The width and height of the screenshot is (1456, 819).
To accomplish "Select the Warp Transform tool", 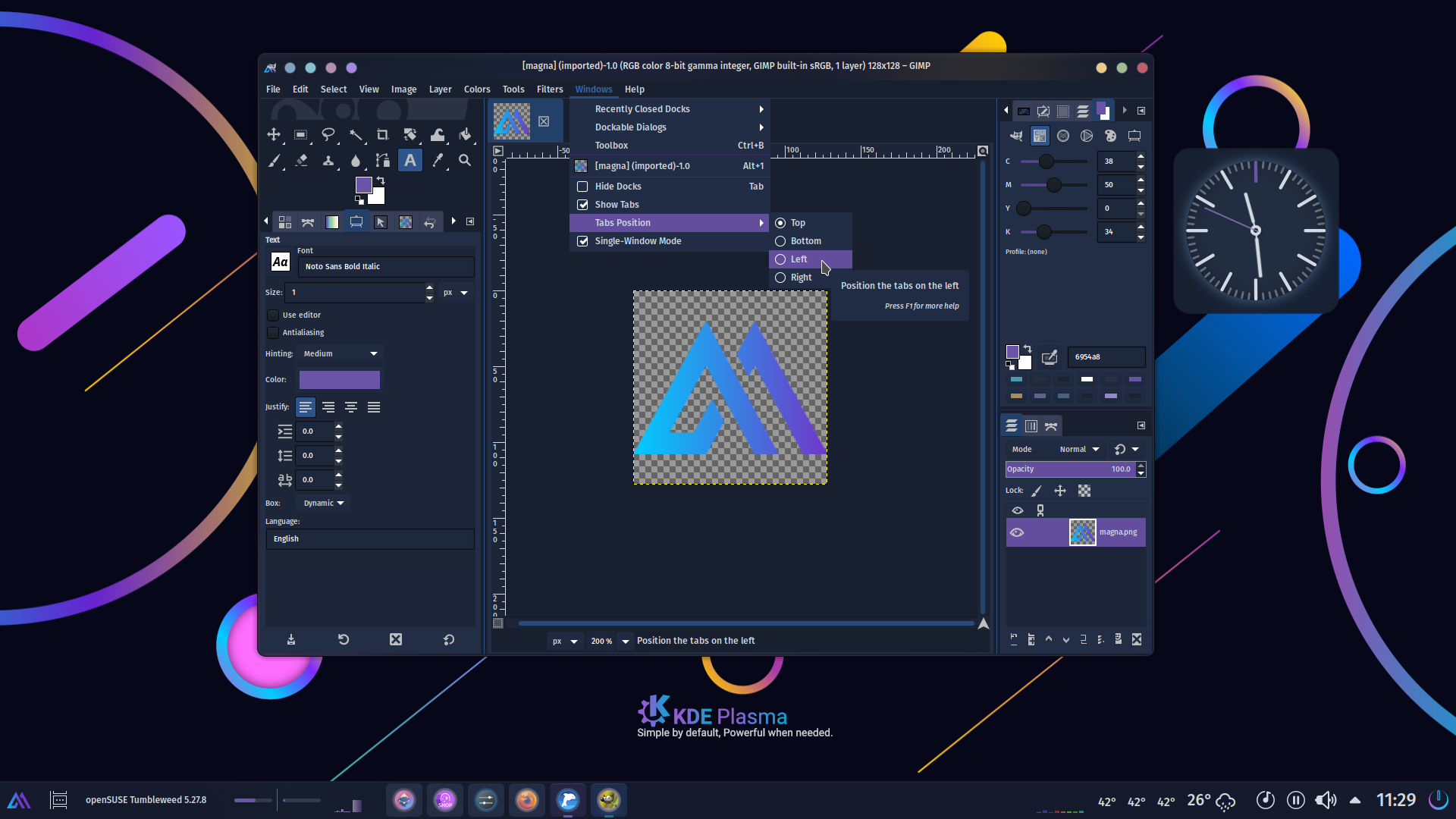I will pyautogui.click(x=438, y=135).
